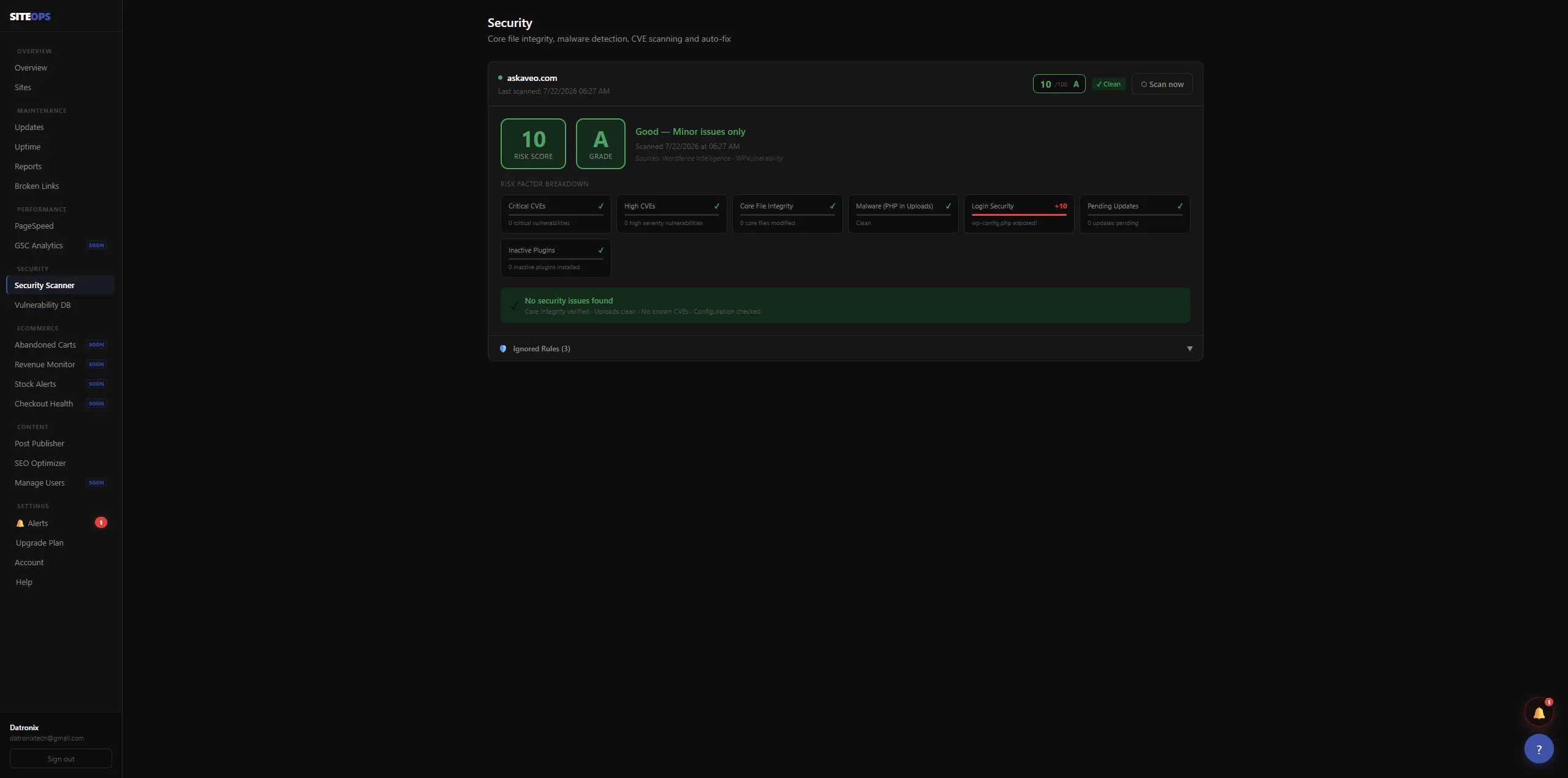This screenshot has height=778, width=1568.
Task: Click the askaveo.com site name
Action: click(532, 78)
